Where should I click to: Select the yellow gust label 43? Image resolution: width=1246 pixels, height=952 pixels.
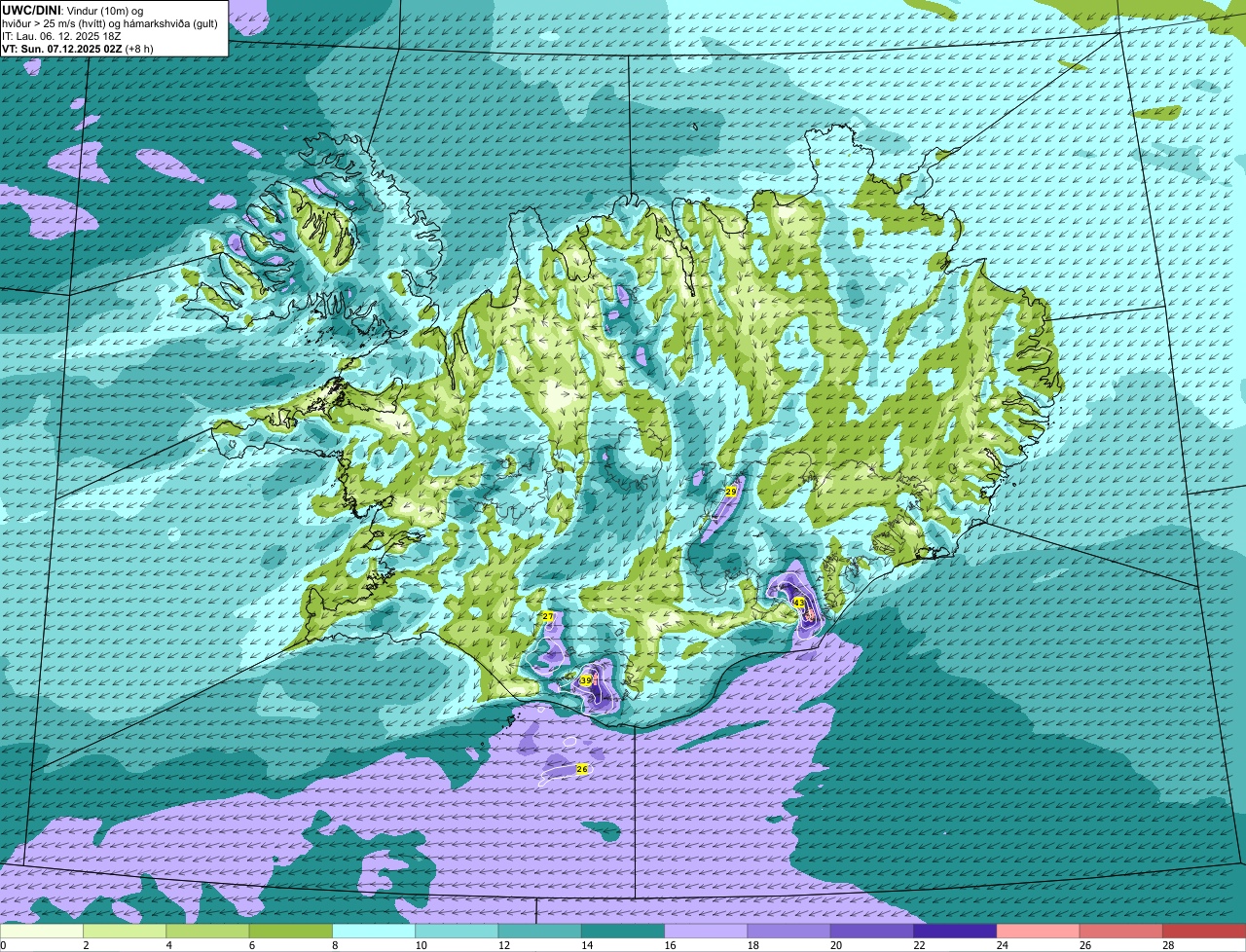(799, 604)
